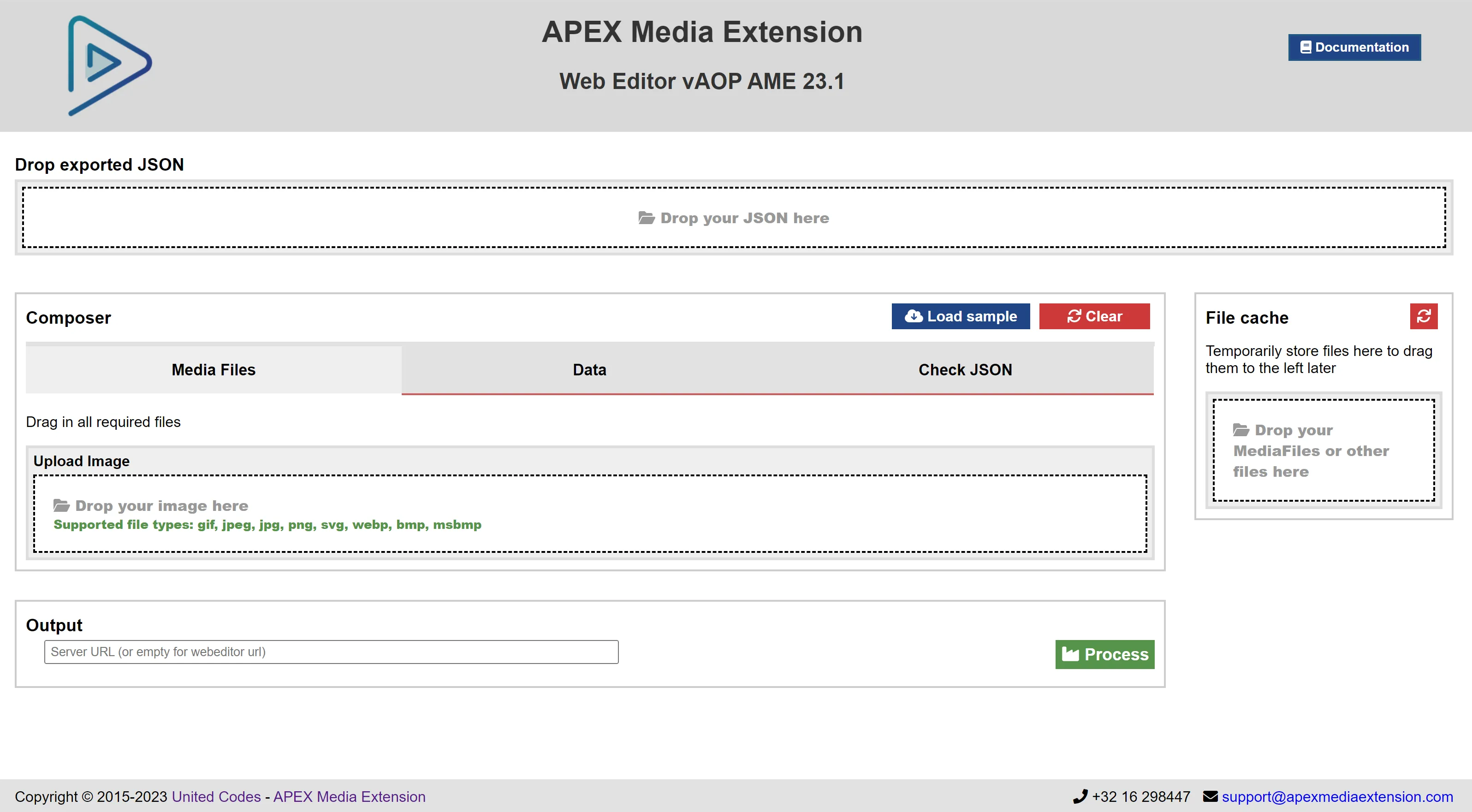Image resolution: width=1472 pixels, height=812 pixels.
Task: Refresh the File cache with red icon
Action: coord(1424,316)
